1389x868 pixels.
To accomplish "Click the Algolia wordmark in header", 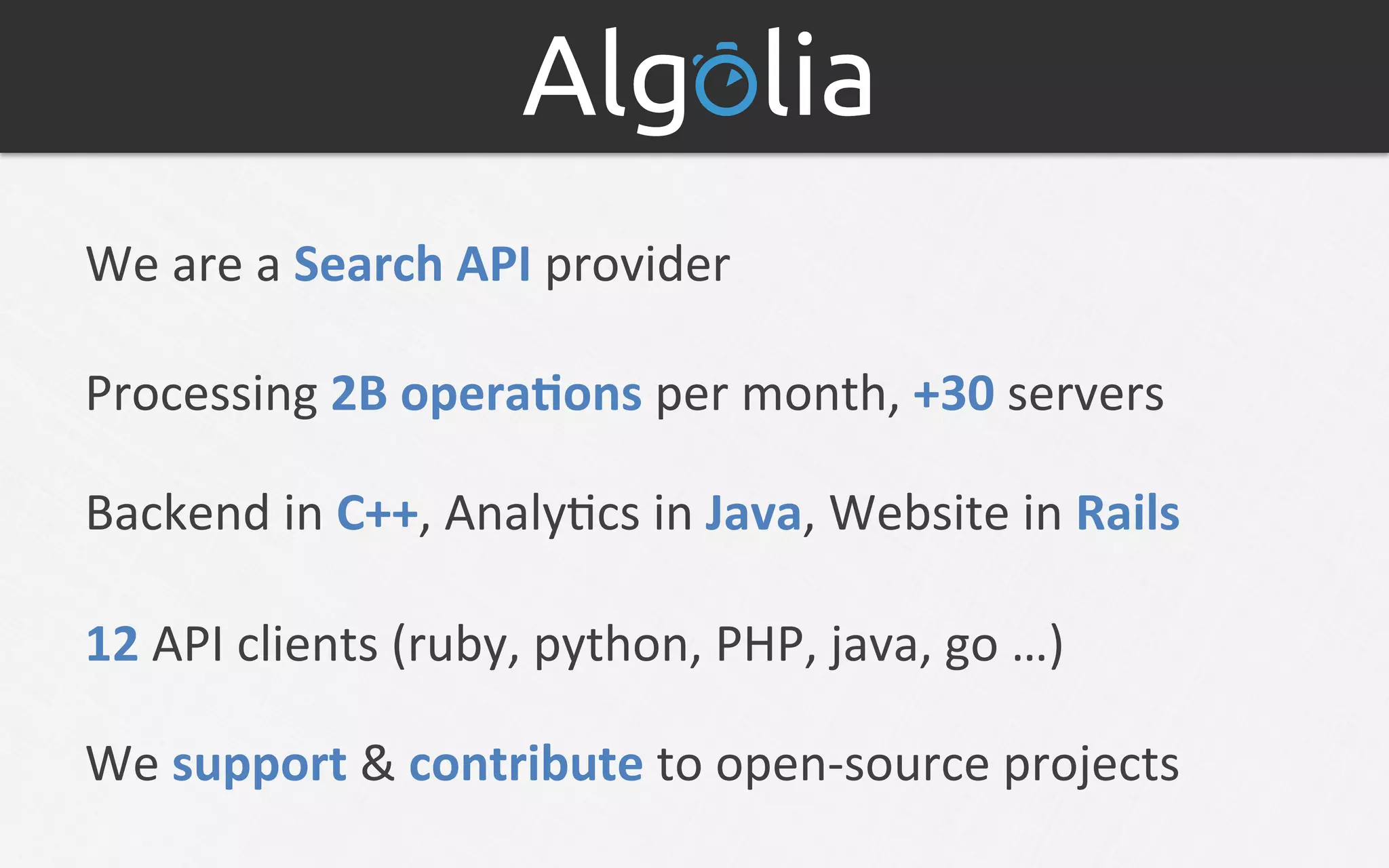I will pos(697,80).
